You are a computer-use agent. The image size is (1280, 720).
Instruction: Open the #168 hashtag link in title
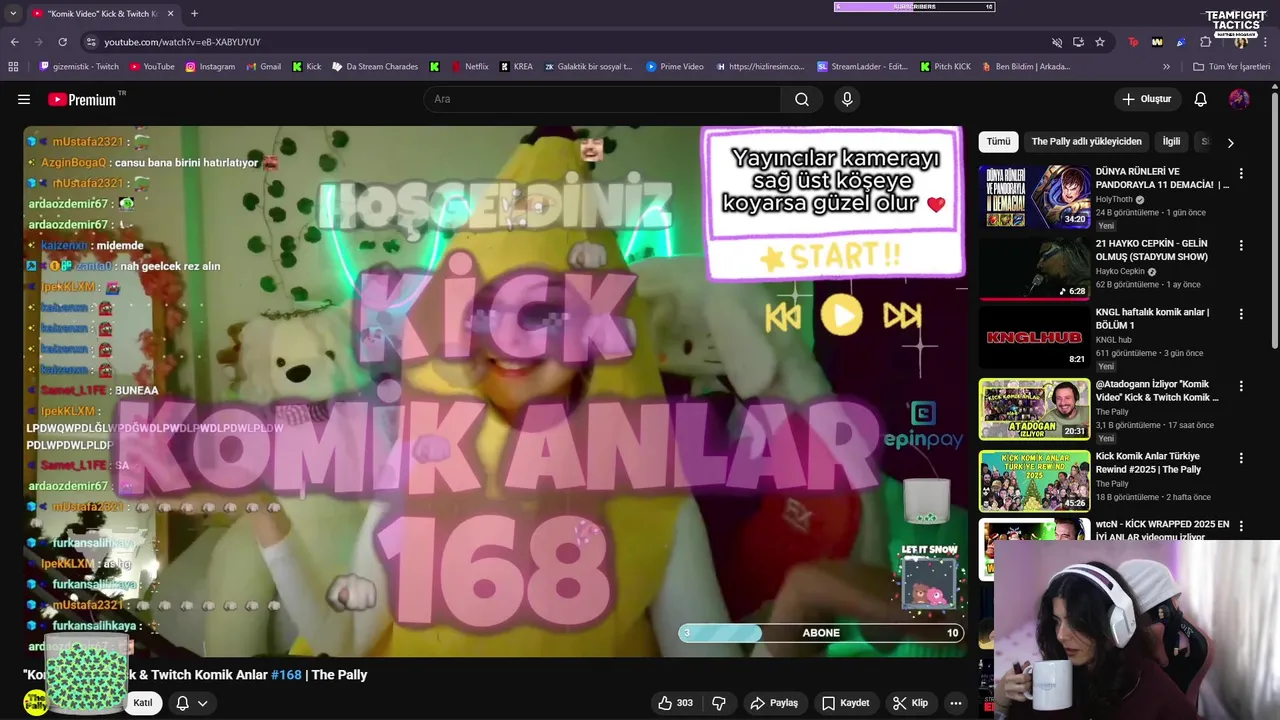[286, 675]
